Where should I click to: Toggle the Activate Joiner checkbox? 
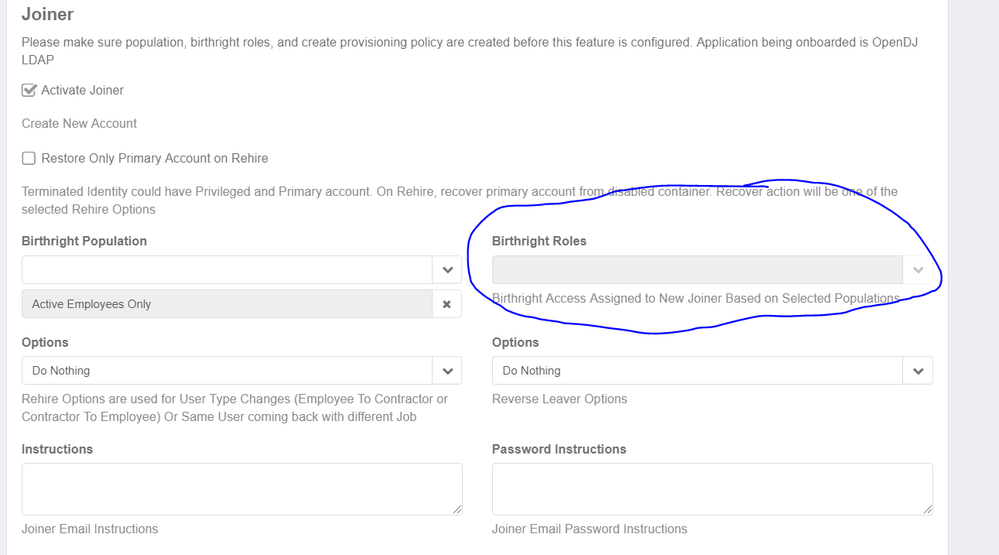29,90
